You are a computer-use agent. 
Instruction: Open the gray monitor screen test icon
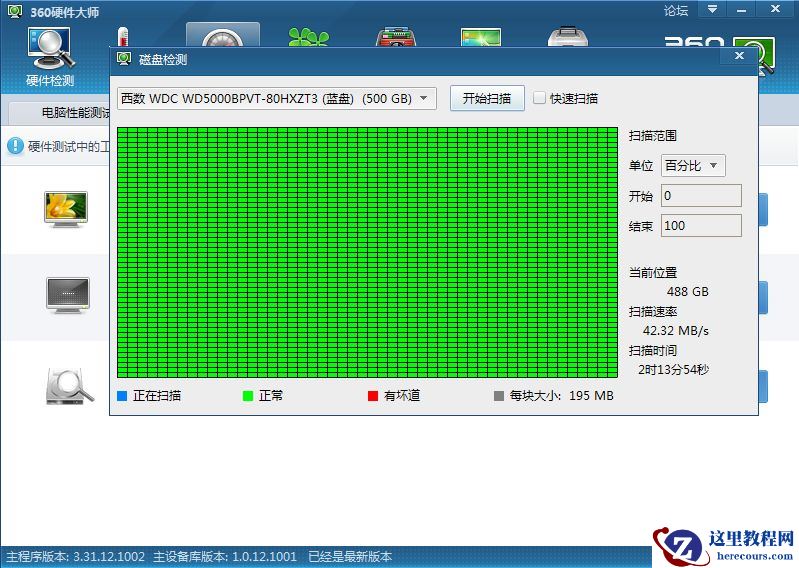68,295
